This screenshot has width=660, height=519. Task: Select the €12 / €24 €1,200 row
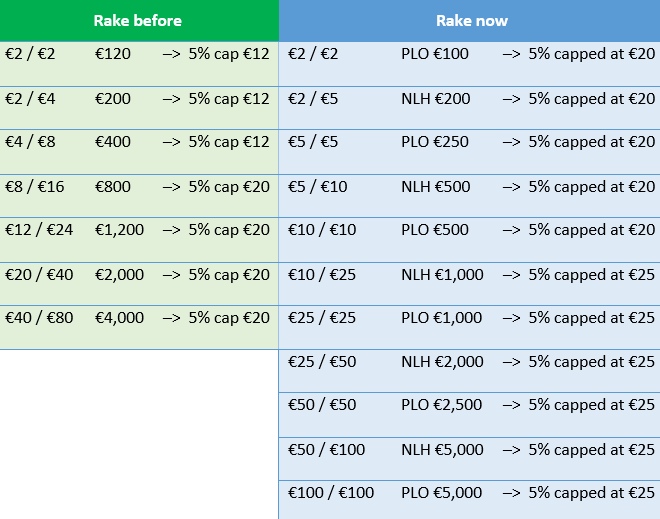point(138,230)
